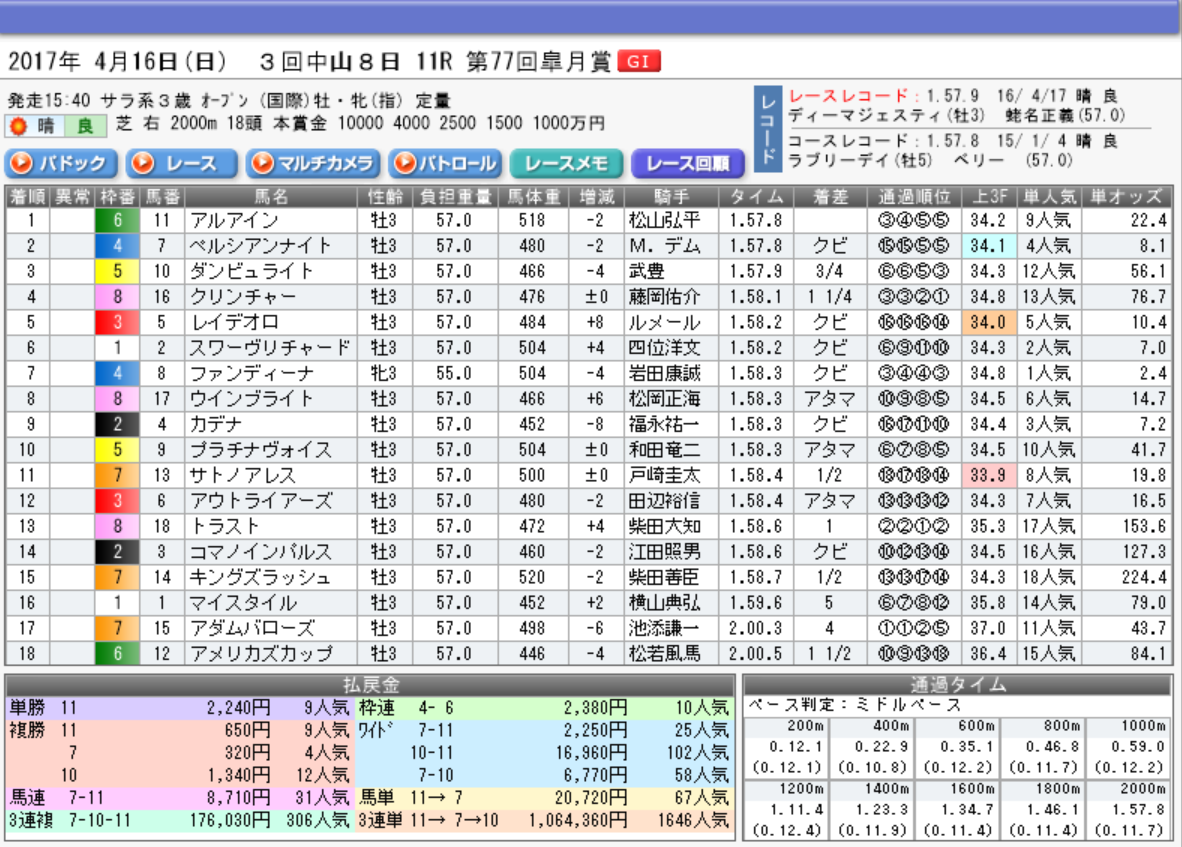Click the 払戻金 section header
This screenshot has width=1182, height=847.
(370, 685)
